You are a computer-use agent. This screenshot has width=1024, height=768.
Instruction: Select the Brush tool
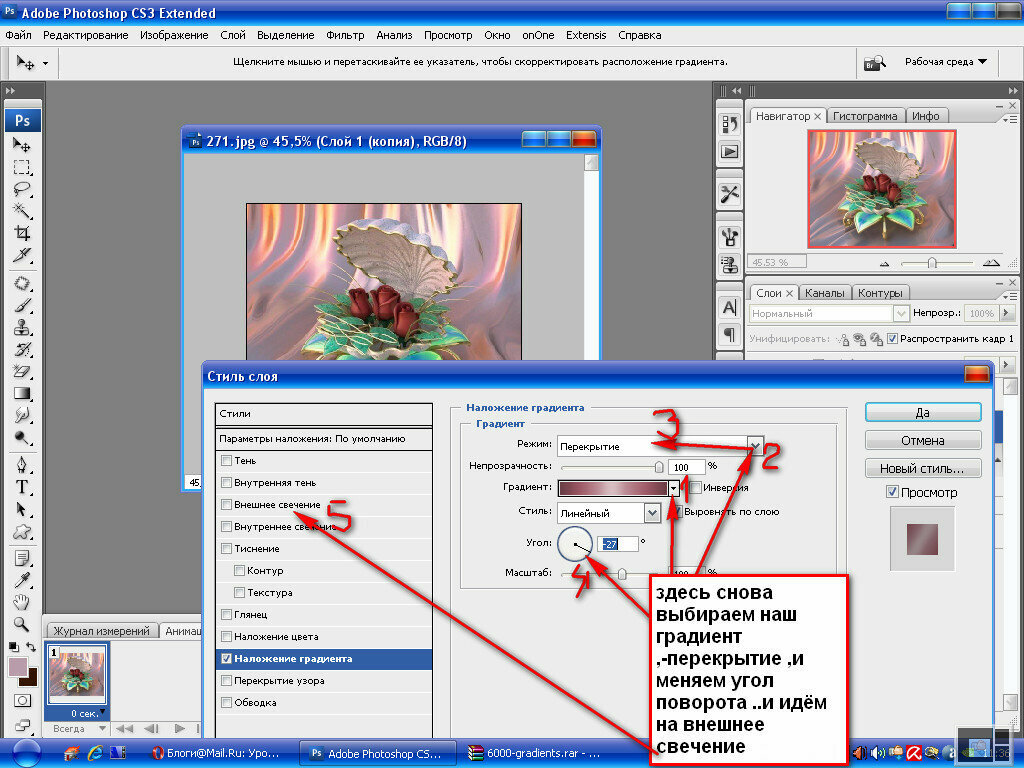22,305
